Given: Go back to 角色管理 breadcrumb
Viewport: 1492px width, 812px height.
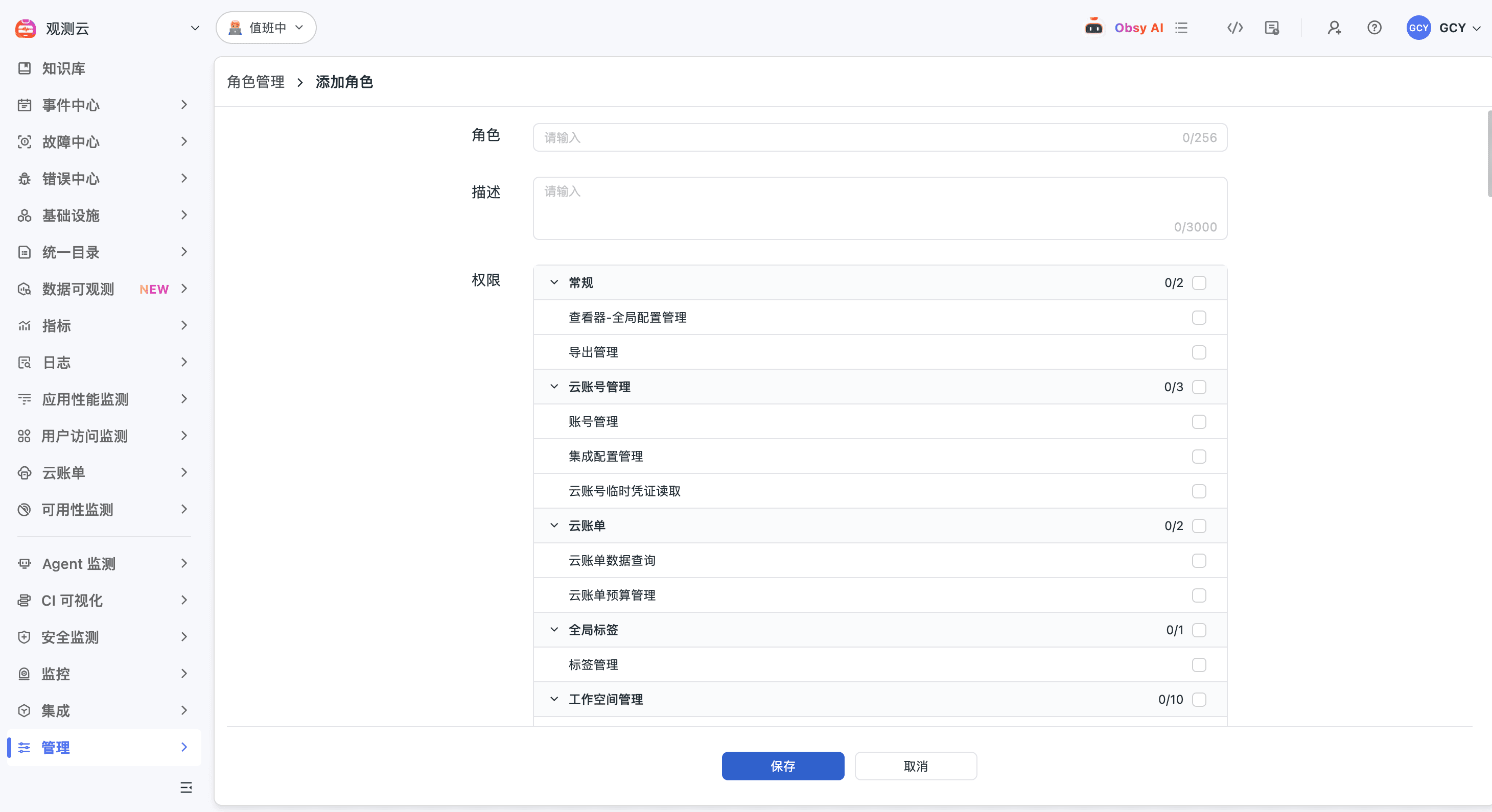Looking at the screenshot, I should pyautogui.click(x=255, y=82).
